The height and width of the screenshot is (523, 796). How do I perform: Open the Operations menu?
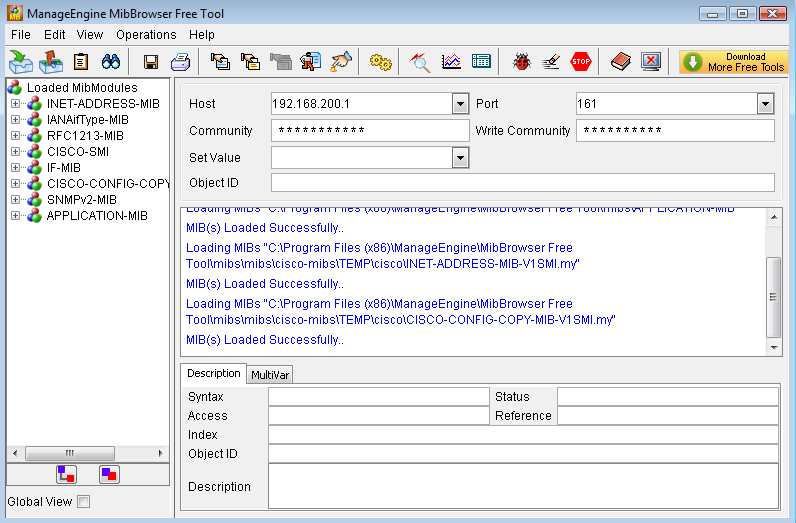pyautogui.click(x=146, y=35)
